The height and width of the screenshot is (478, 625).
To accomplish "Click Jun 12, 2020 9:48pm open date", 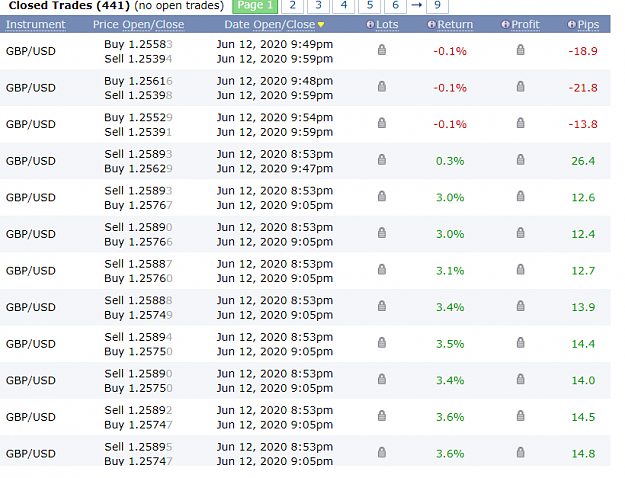I will coord(275,81).
